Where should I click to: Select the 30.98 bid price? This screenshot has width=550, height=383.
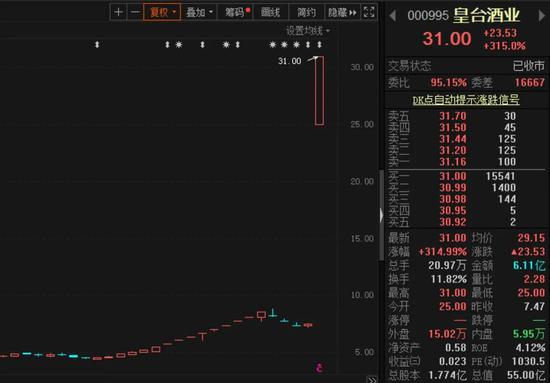coord(453,199)
